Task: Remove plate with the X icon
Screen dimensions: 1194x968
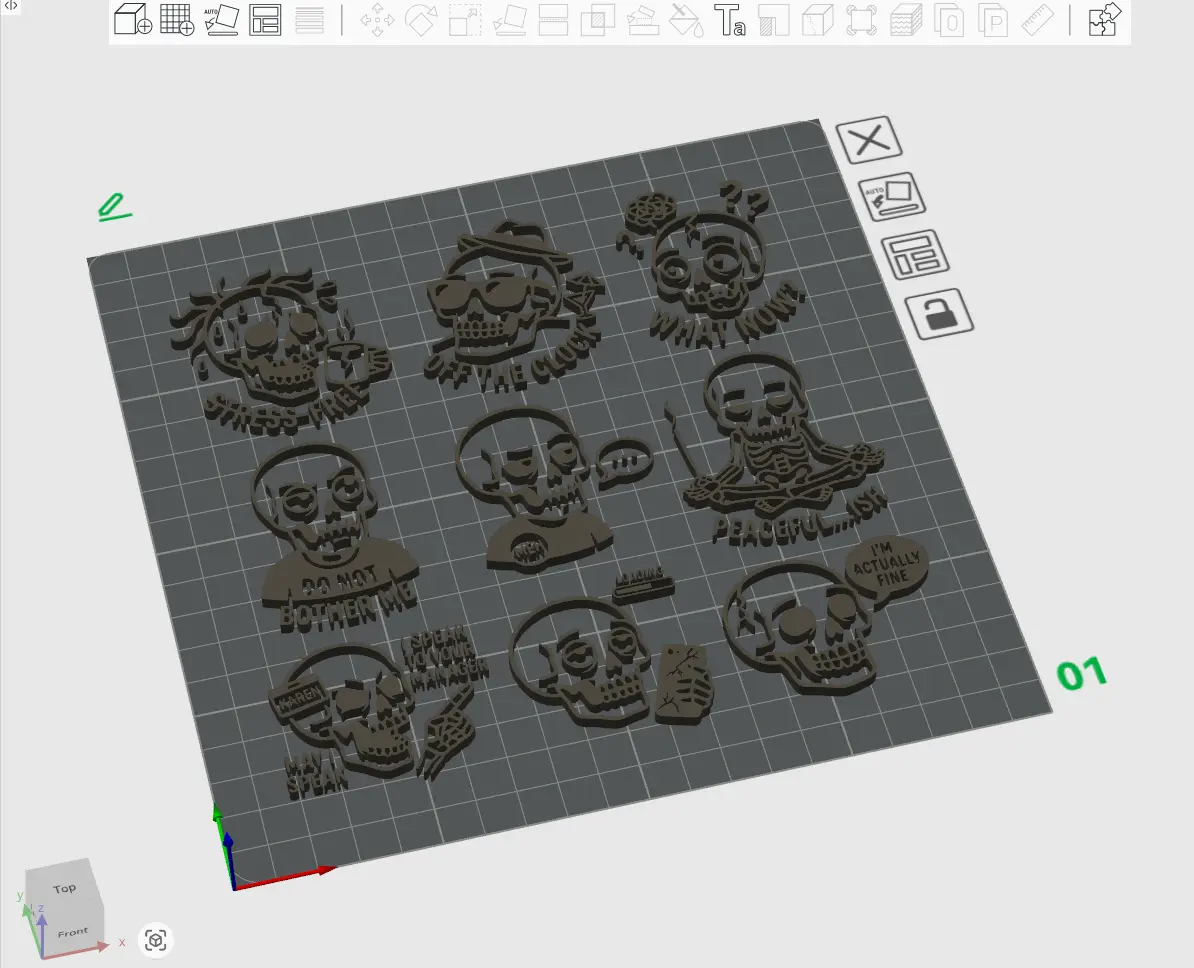Action: (x=869, y=139)
